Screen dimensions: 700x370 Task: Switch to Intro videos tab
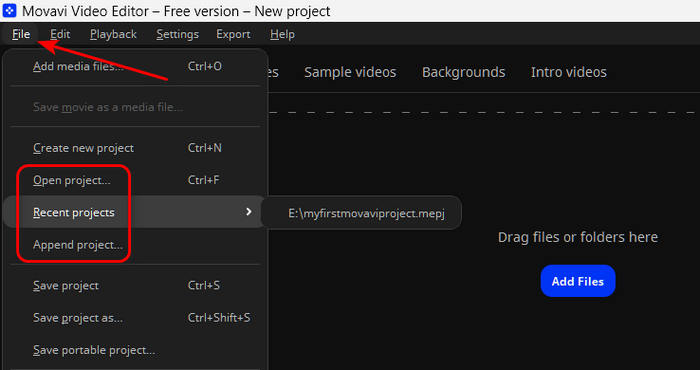click(x=569, y=72)
